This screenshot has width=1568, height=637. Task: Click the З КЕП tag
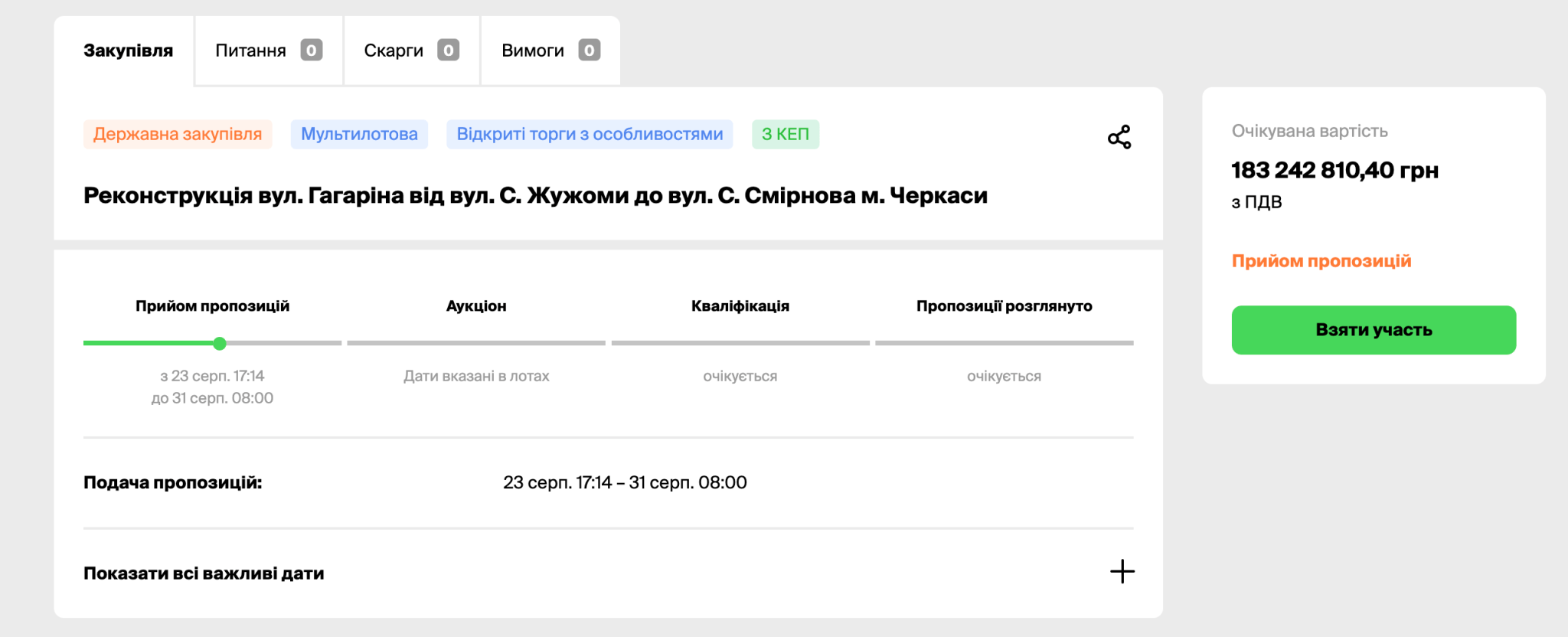click(x=786, y=134)
